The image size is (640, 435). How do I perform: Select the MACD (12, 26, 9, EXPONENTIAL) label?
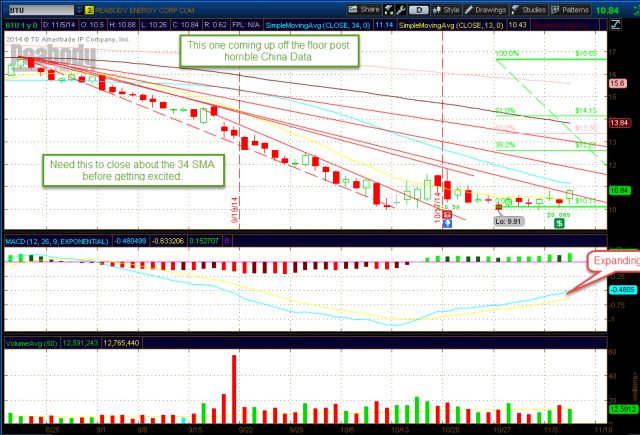pos(57,242)
